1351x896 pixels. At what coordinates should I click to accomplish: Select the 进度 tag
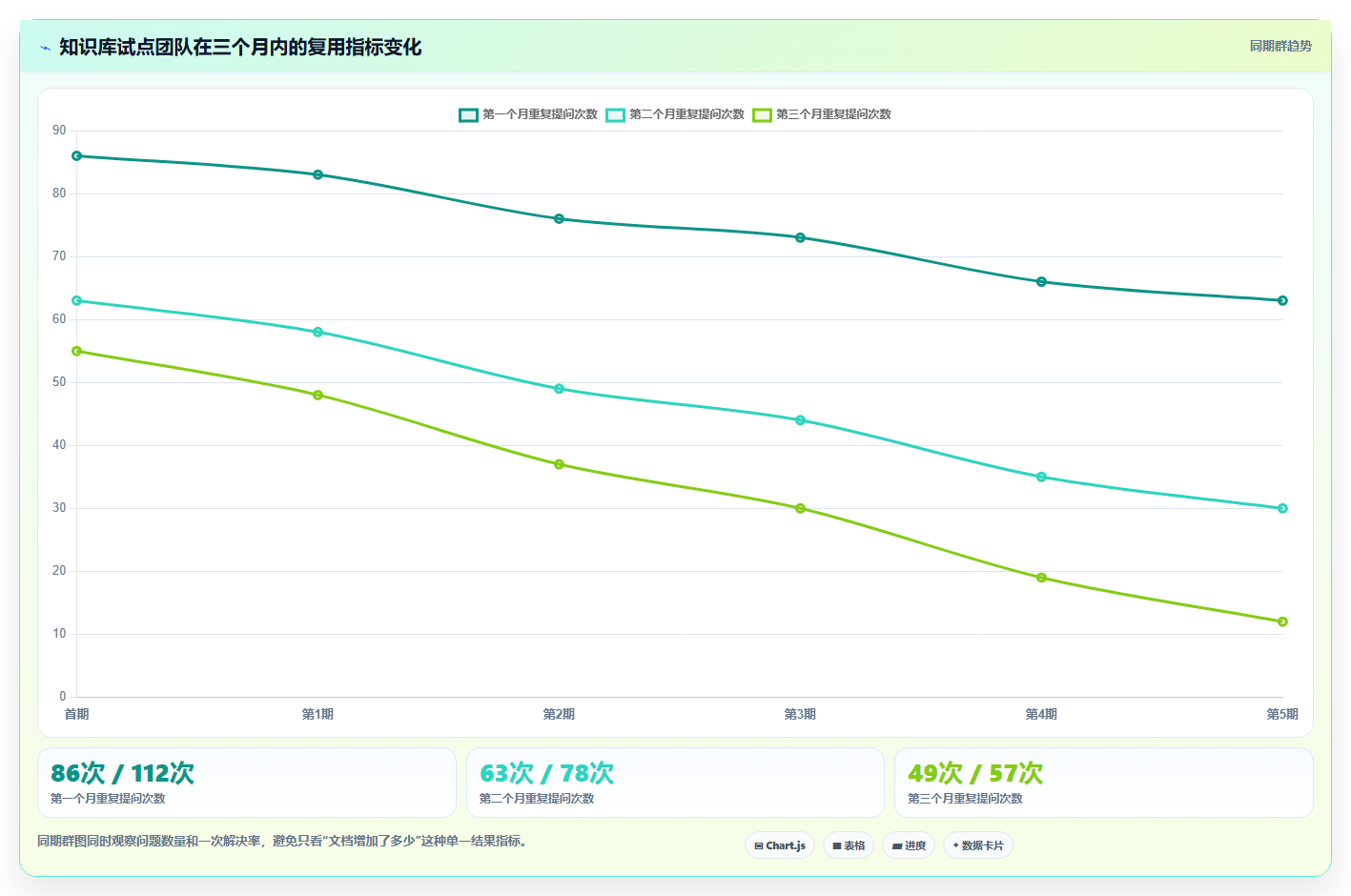tap(909, 845)
